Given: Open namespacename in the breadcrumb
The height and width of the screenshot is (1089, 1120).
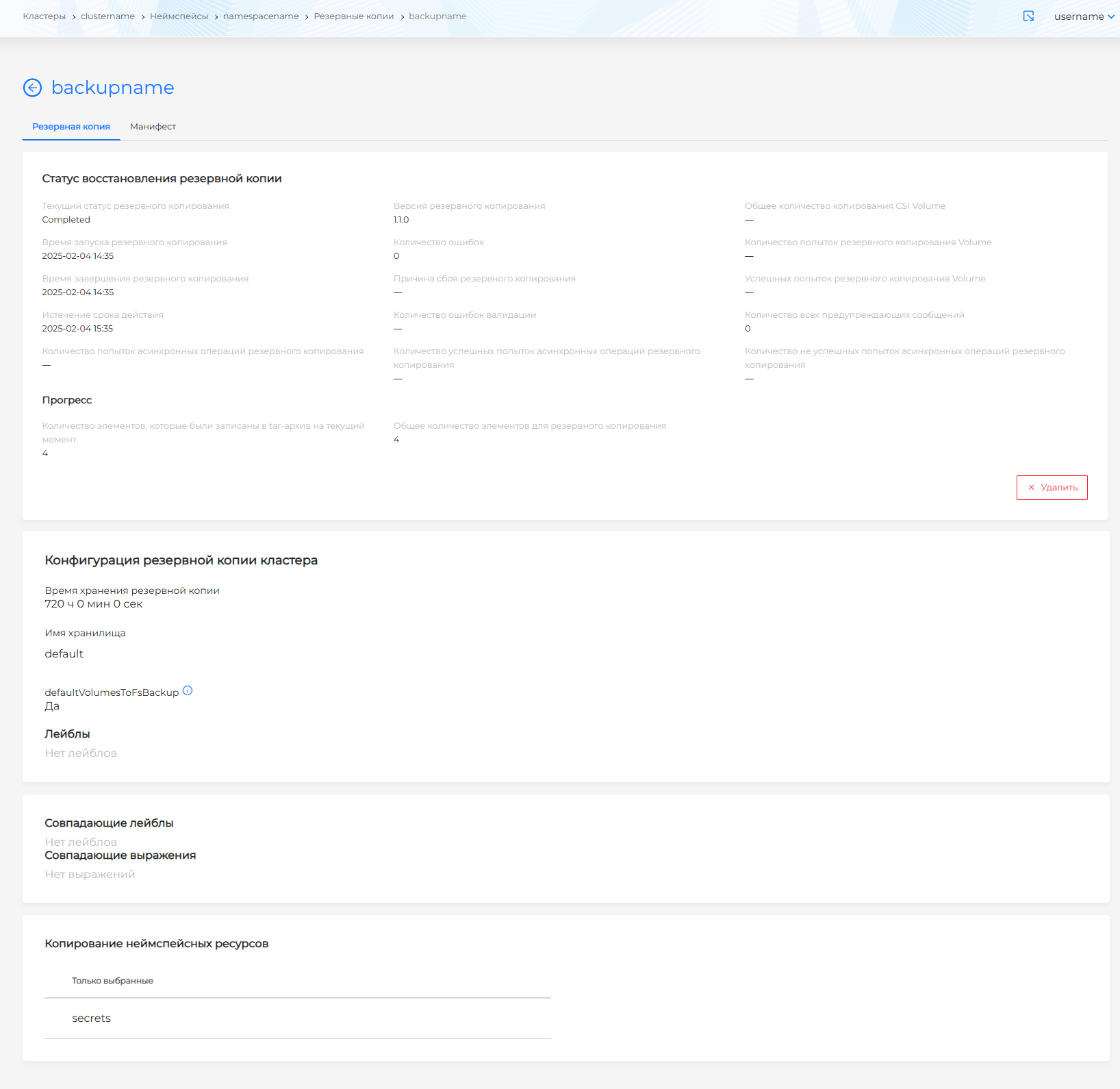Looking at the screenshot, I should 261,16.
